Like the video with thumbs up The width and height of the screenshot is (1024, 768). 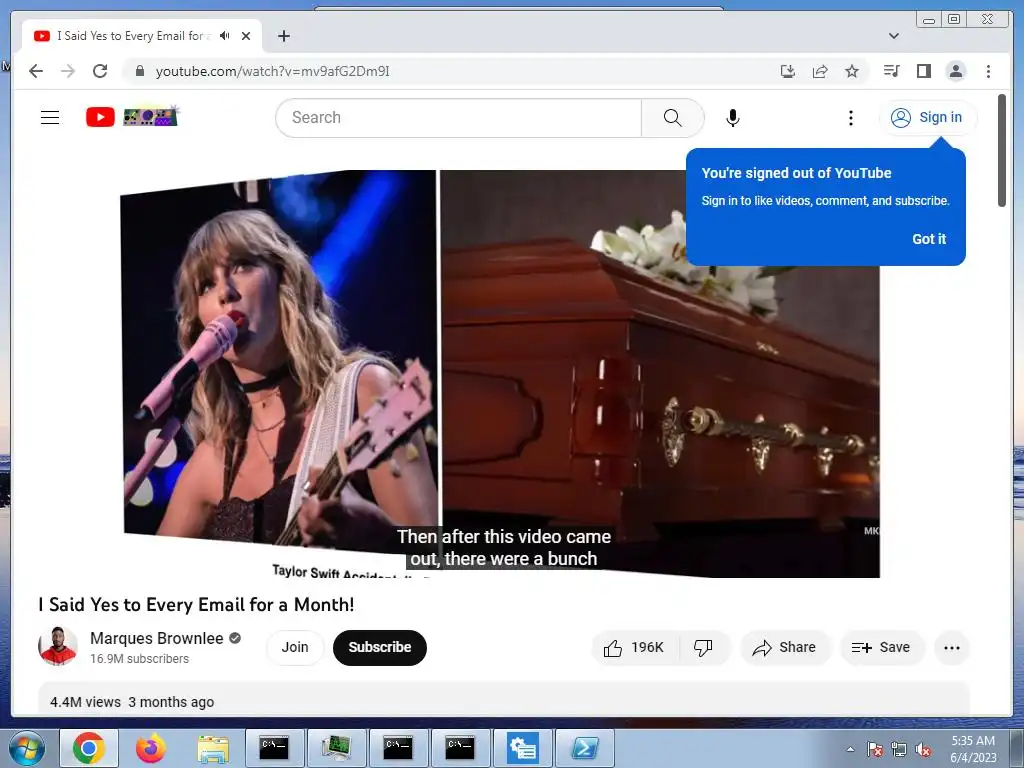634,647
